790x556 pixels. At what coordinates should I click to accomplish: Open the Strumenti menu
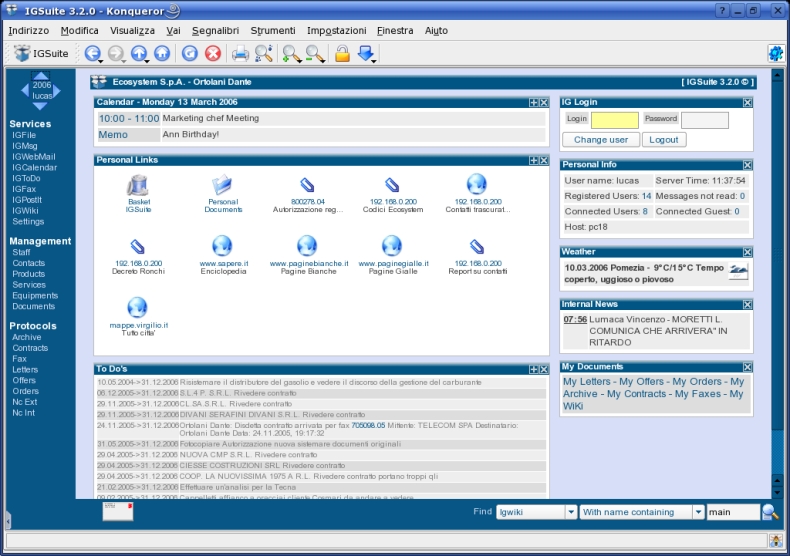coord(273,31)
